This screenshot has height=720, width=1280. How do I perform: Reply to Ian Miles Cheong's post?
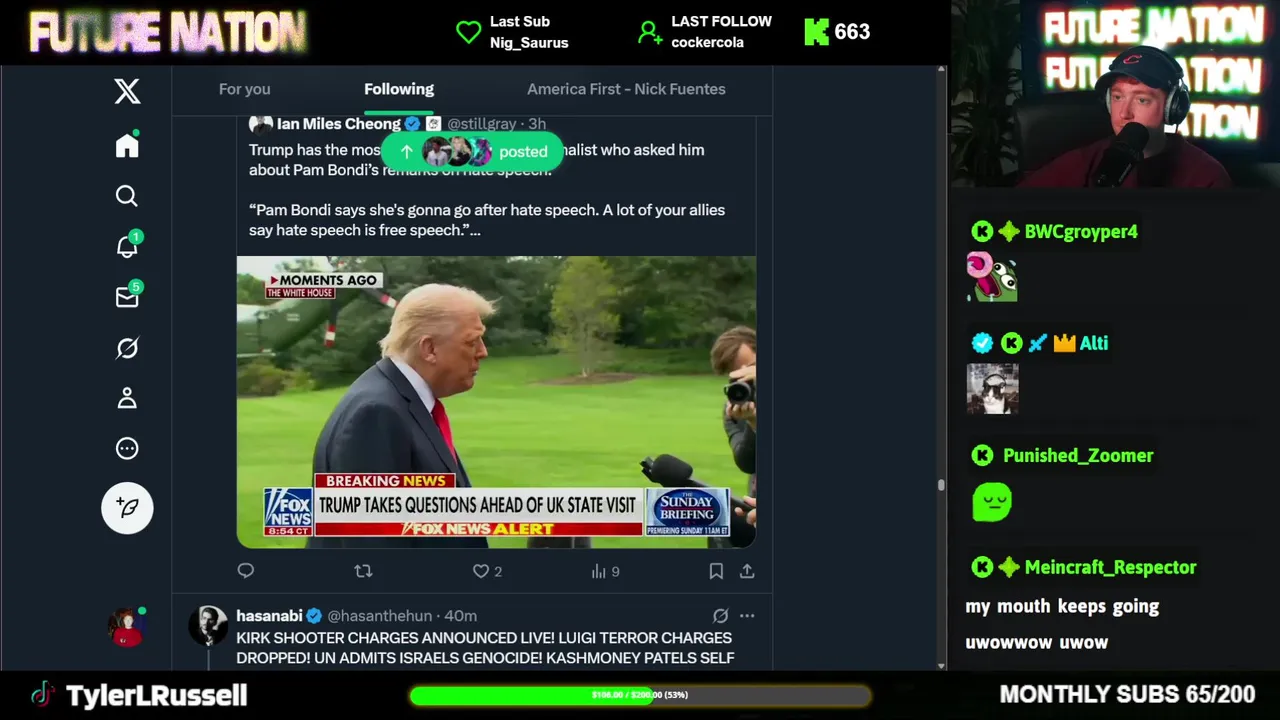tap(246, 571)
